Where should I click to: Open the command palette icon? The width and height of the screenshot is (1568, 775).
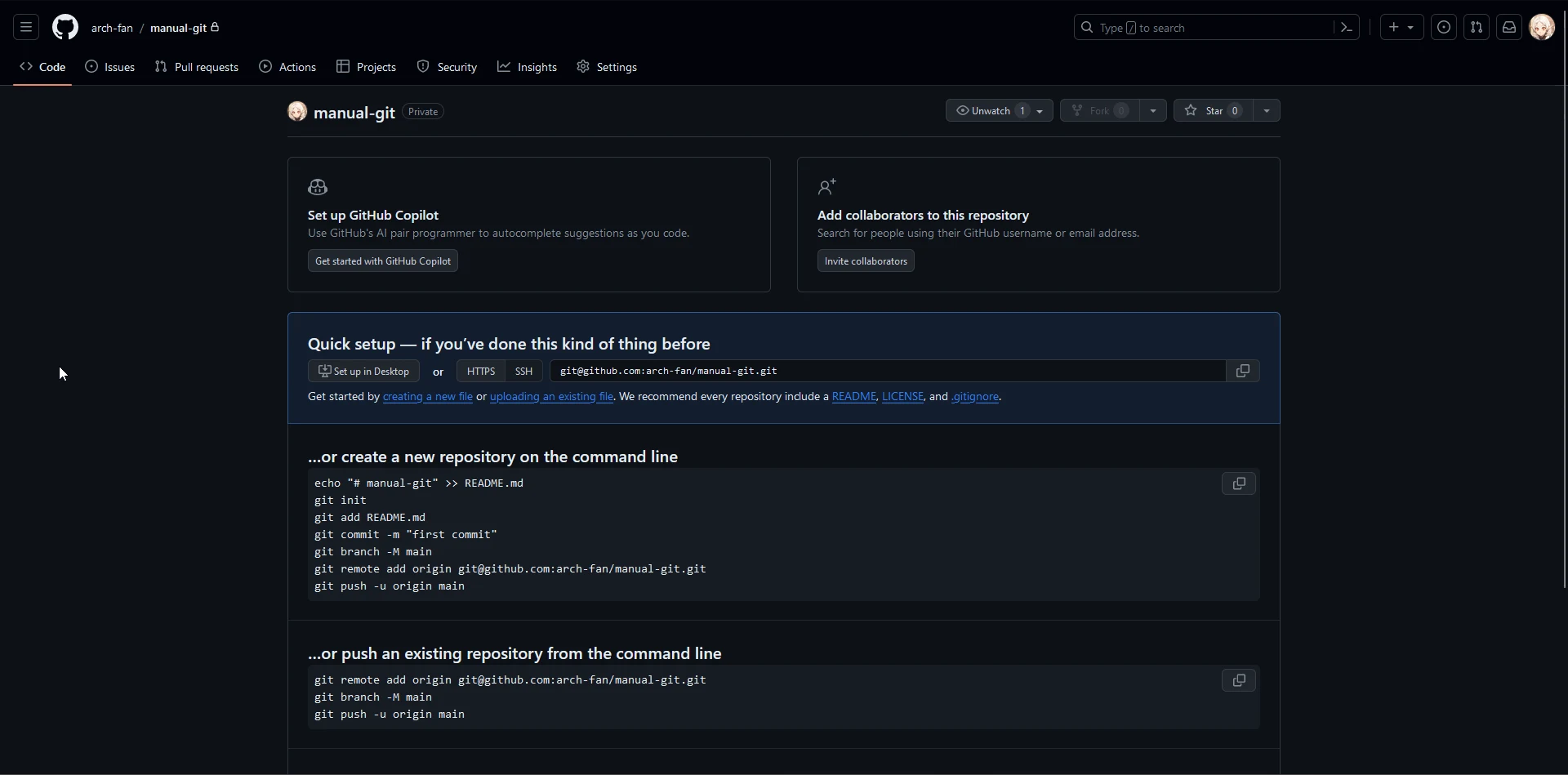pyautogui.click(x=1347, y=27)
